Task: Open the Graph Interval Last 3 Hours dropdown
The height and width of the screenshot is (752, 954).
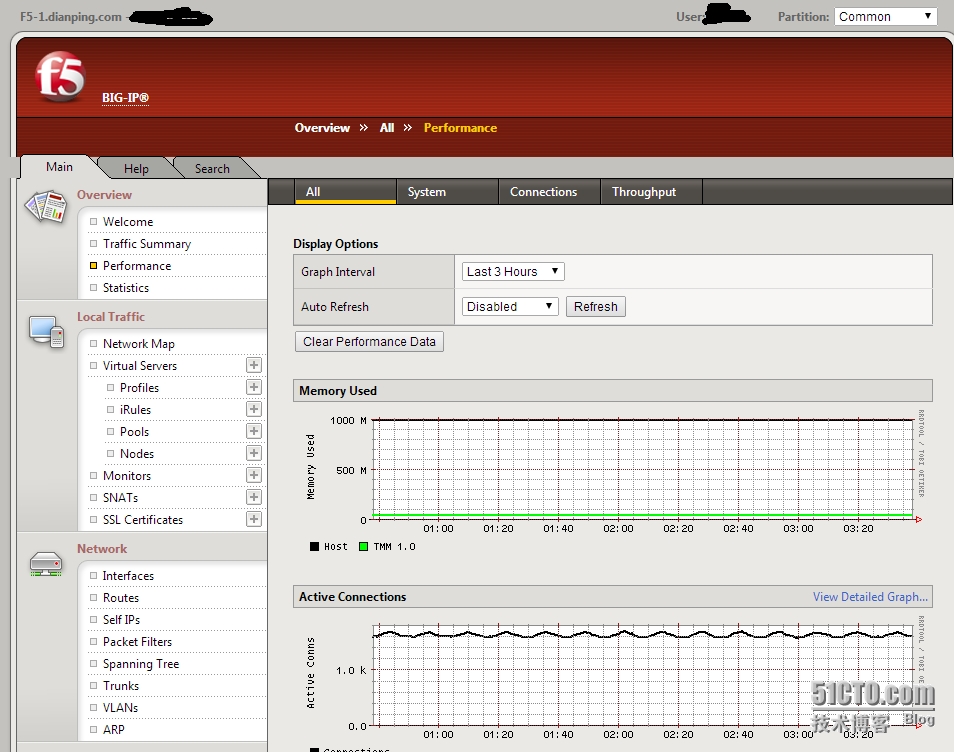Action: (513, 271)
